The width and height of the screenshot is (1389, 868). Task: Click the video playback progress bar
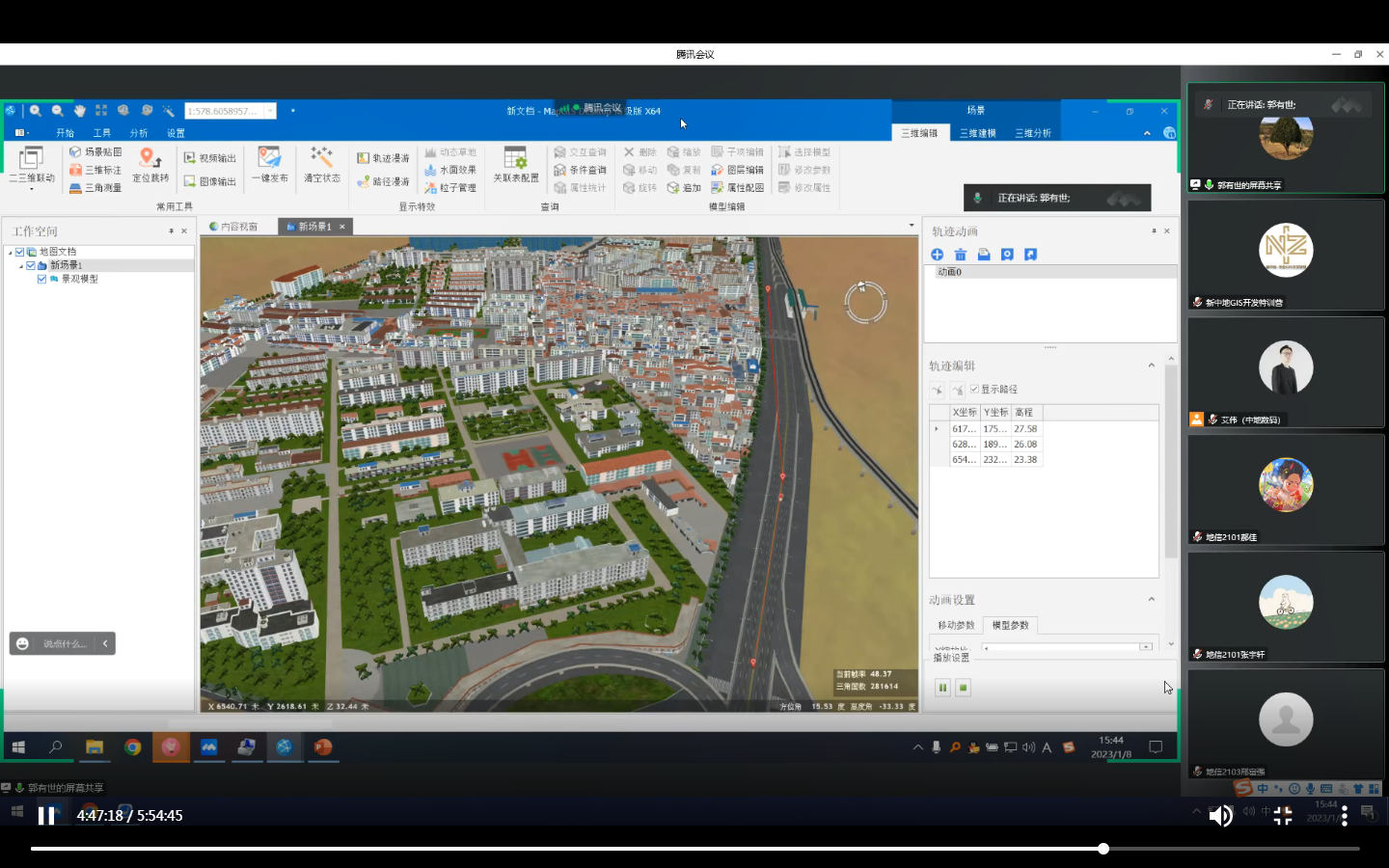pyautogui.click(x=694, y=849)
